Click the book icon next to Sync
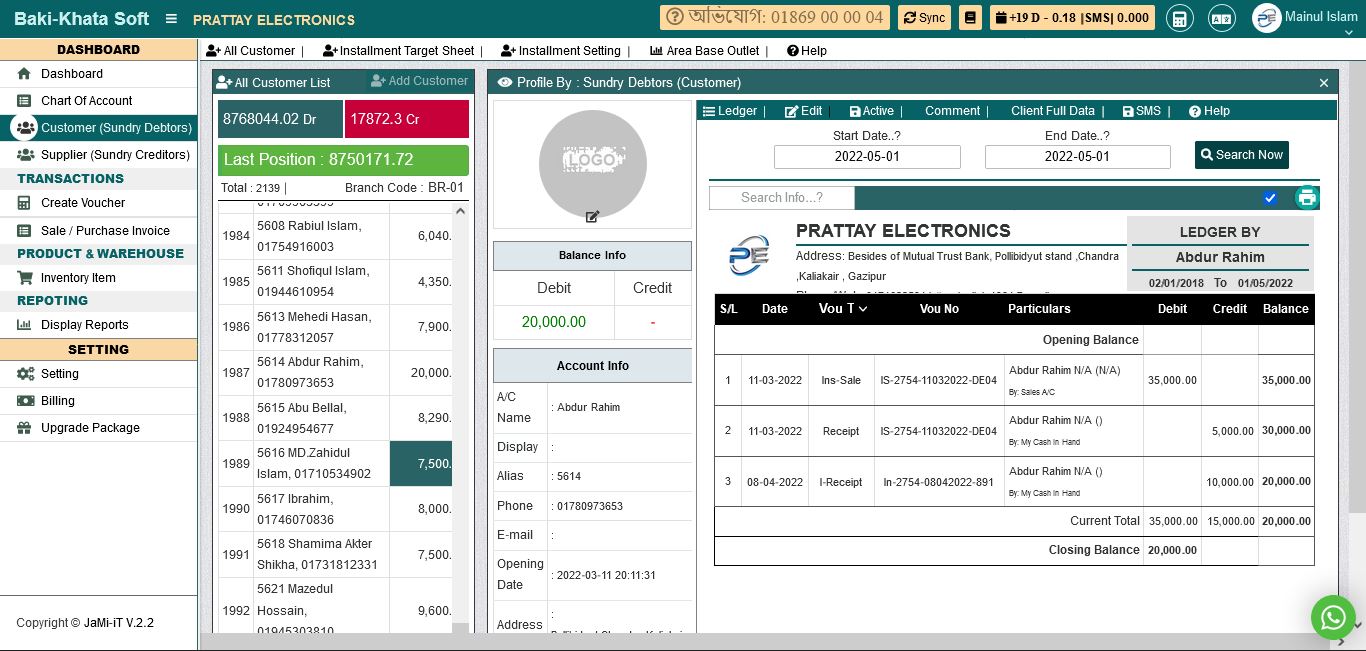Screen dimensions: 1366x651 coord(969,18)
